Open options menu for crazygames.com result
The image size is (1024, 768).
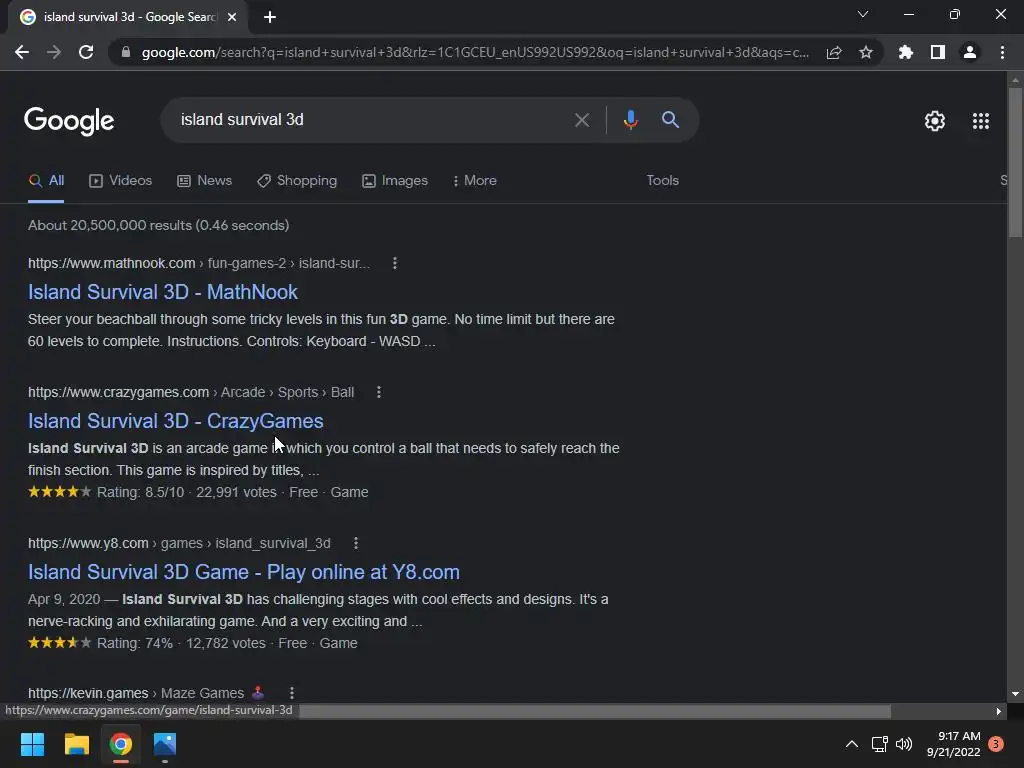pyautogui.click(x=379, y=392)
